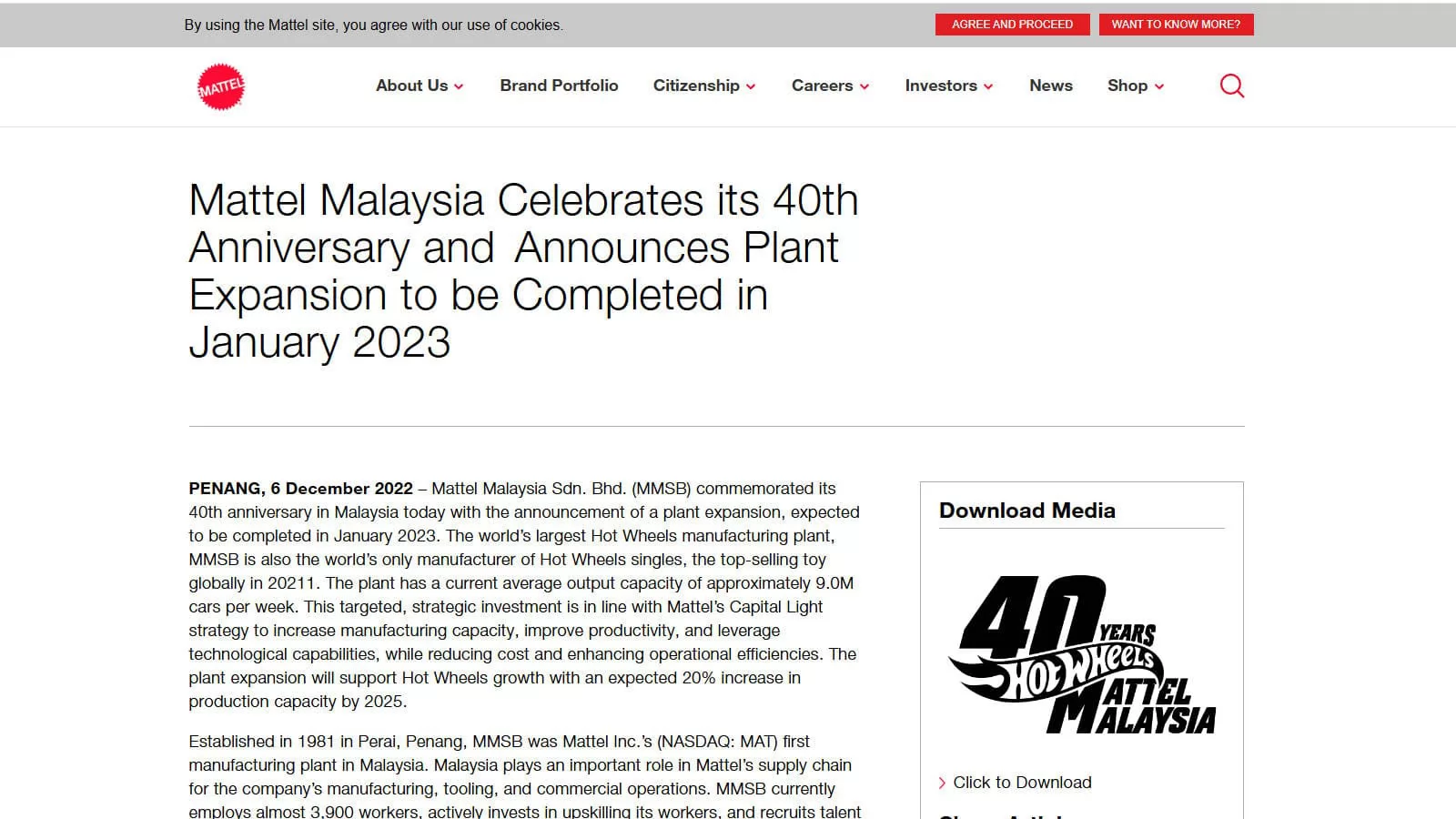Image resolution: width=1456 pixels, height=819 pixels.
Task: Click the Download Media heading
Action: [x=1026, y=511]
